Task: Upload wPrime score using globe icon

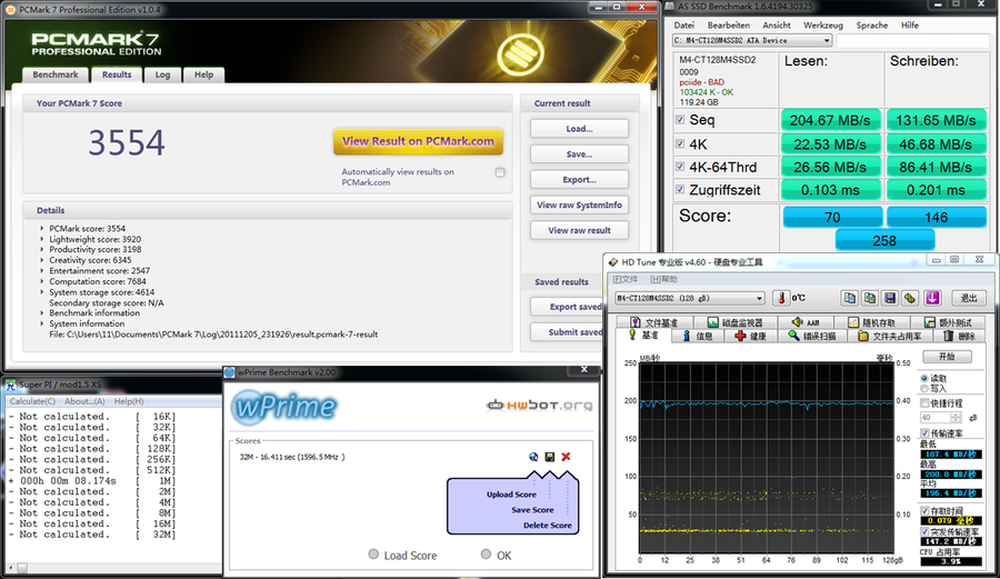Action: click(x=534, y=457)
